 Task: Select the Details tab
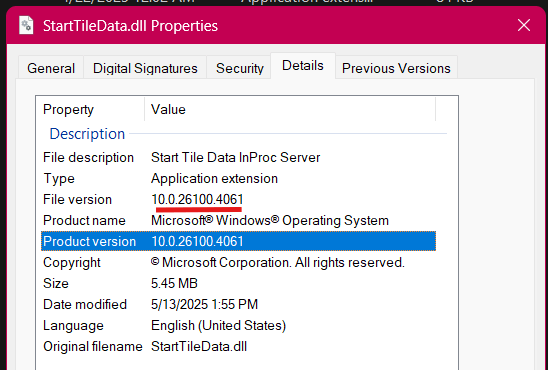tap(303, 66)
